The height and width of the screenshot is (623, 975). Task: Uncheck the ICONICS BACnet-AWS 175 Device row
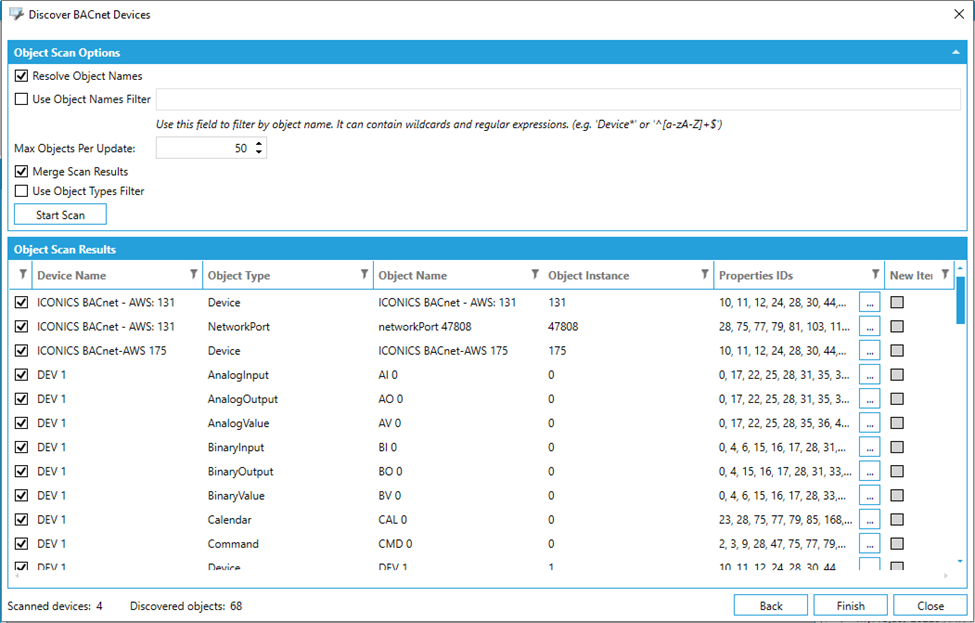coord(21,351)
